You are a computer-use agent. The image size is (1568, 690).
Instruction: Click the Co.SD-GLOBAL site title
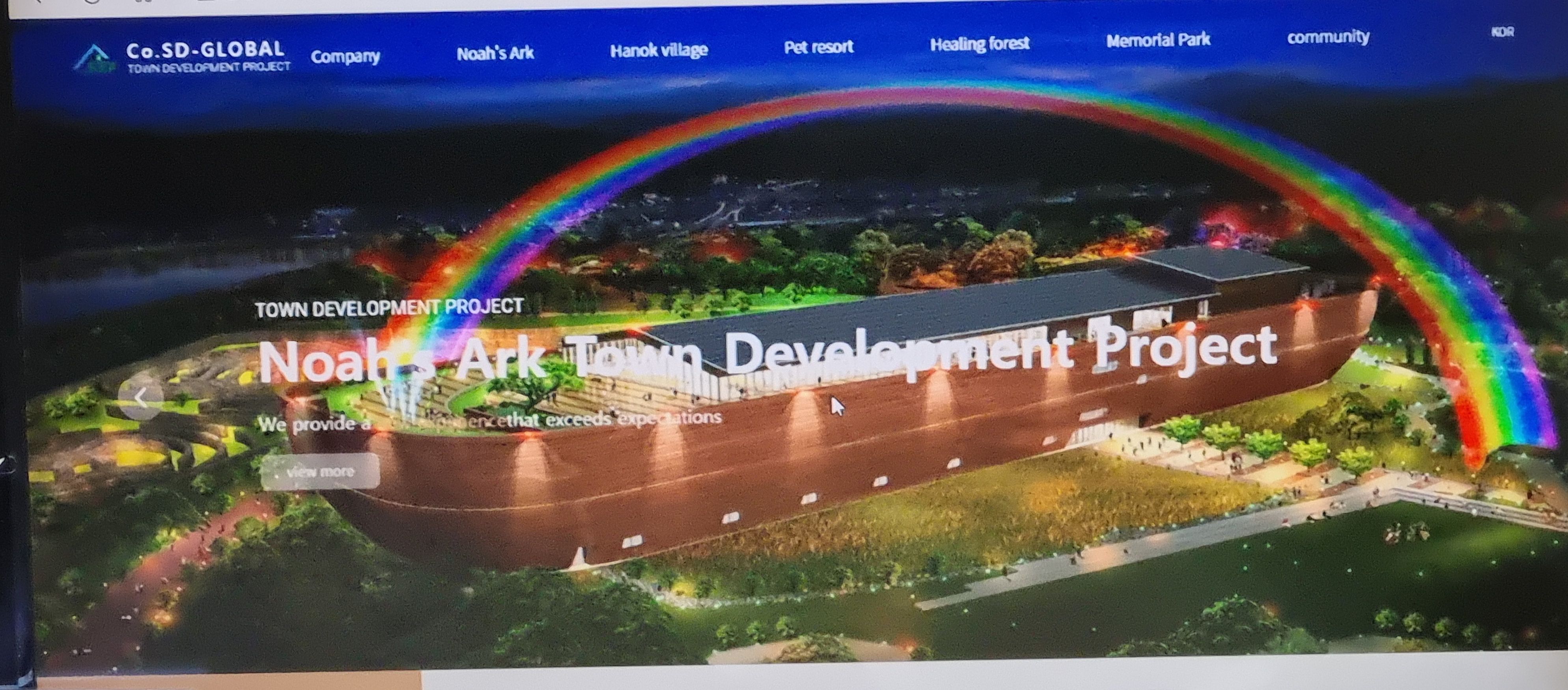coord(205,50)
